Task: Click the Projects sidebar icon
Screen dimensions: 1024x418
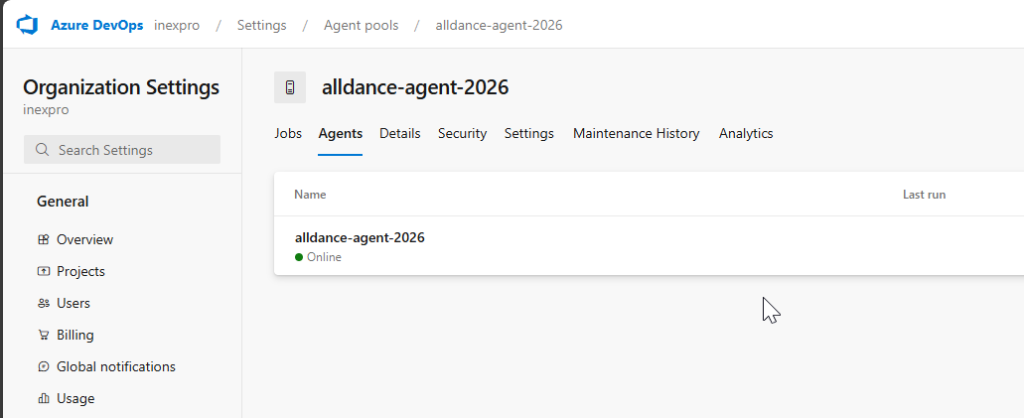Action: [43, 272]
